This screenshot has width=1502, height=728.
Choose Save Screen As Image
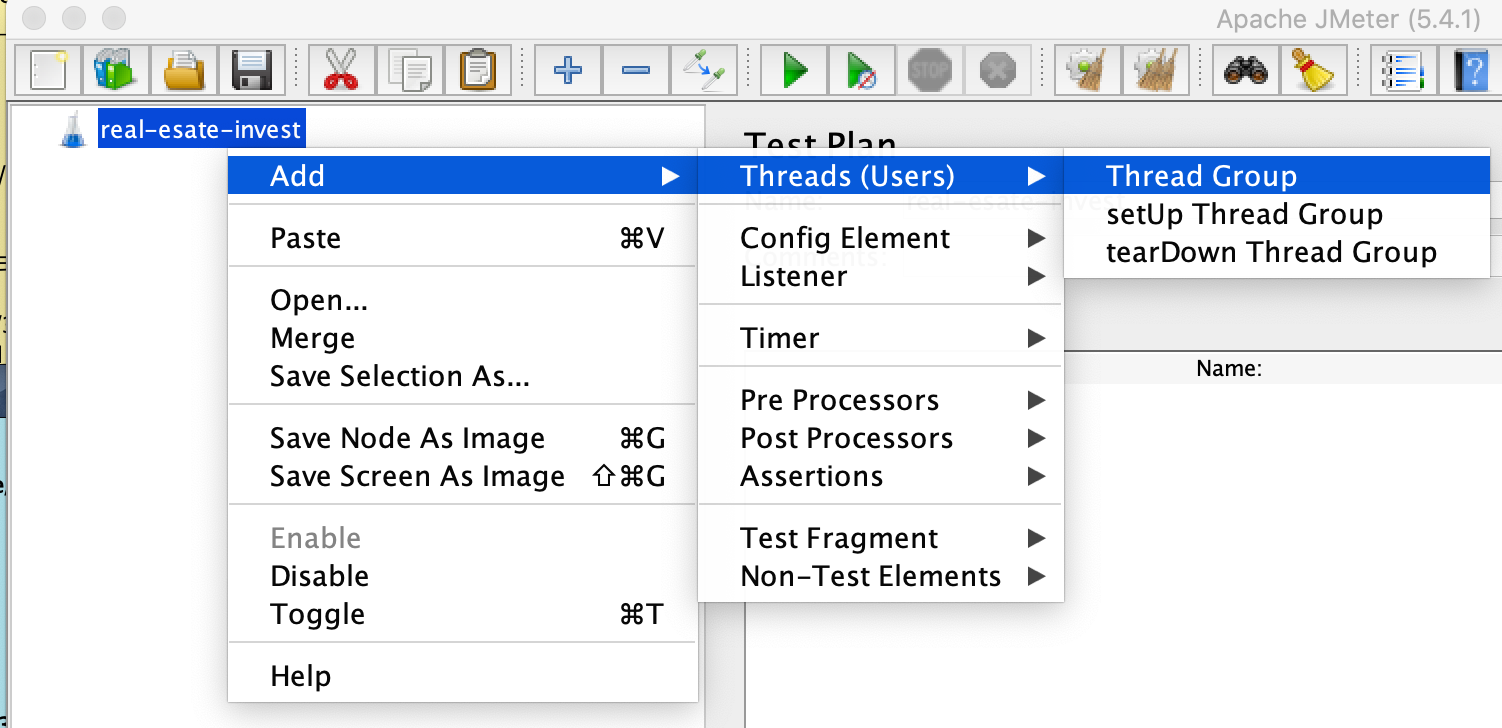click(463, 476)
